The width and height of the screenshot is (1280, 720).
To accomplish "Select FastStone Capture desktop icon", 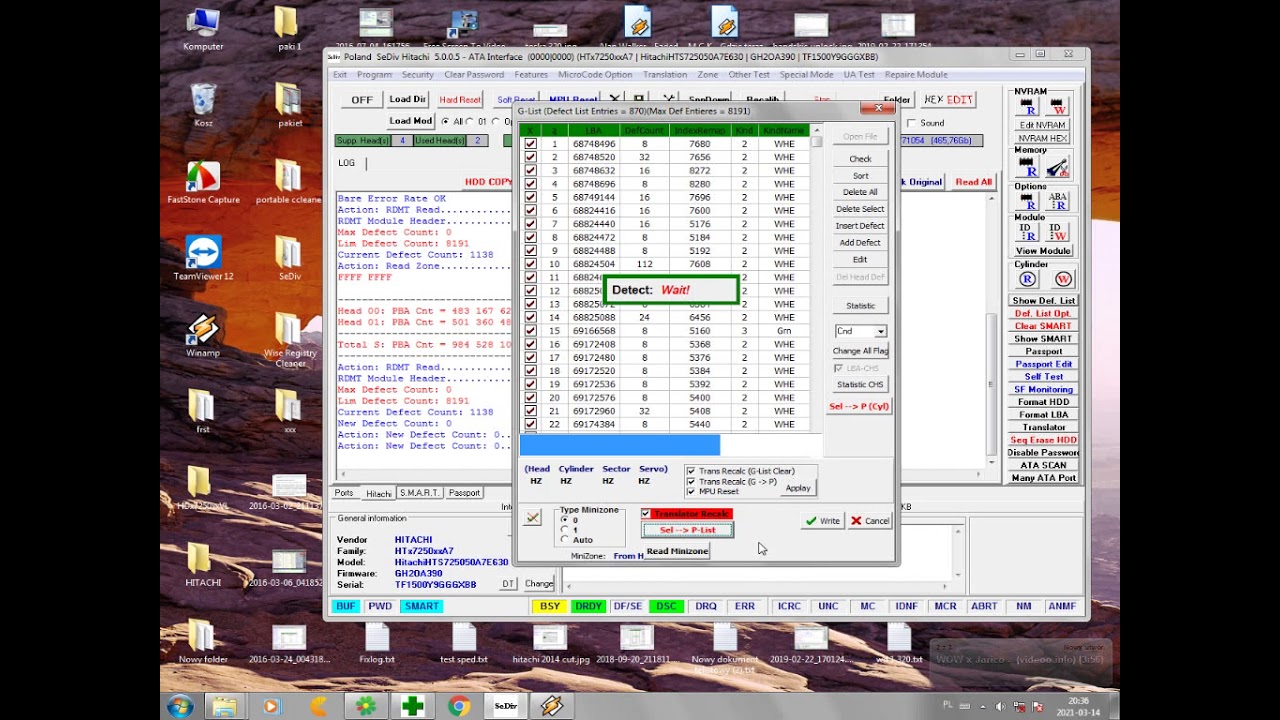I will 203,183.
